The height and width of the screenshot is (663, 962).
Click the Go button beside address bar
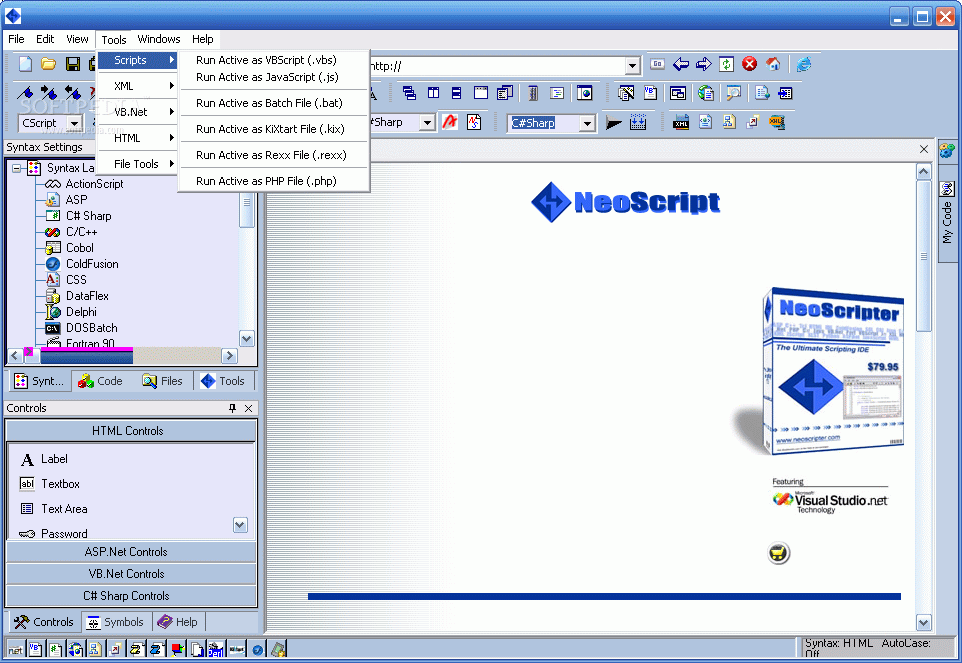657,64
